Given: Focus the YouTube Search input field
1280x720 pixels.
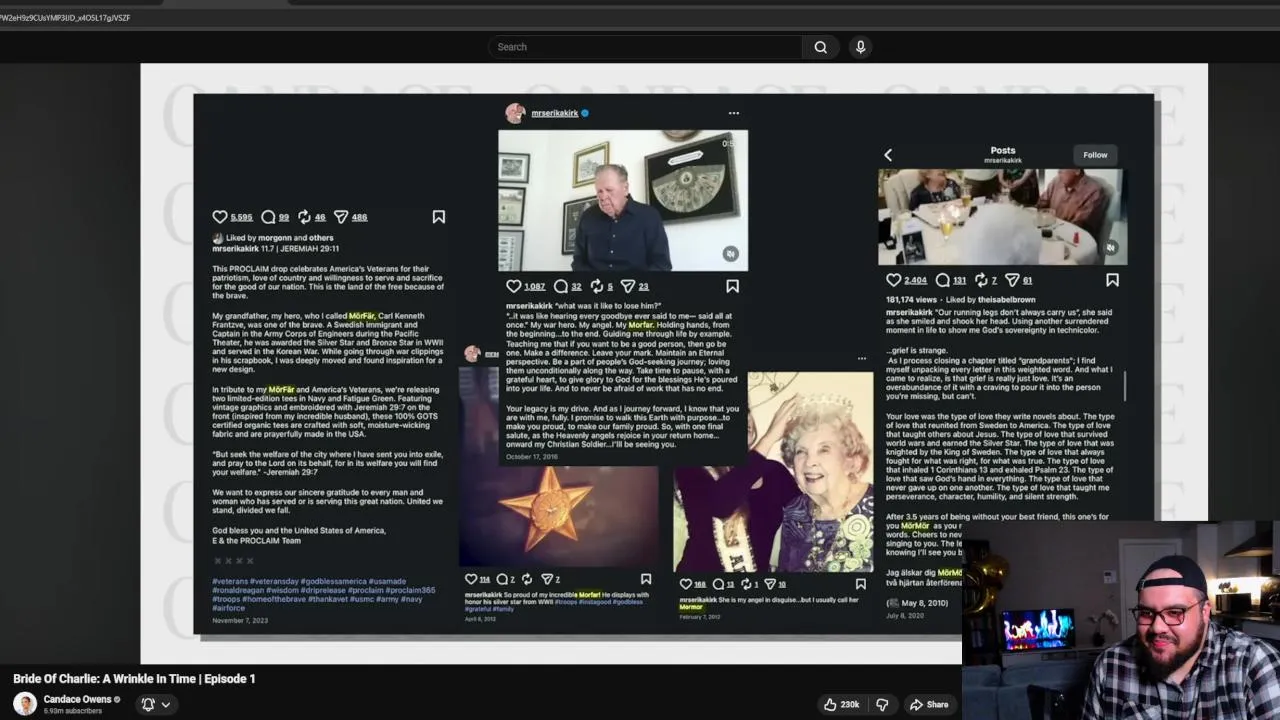Looking at the screenshot, I should click(645, 47).
